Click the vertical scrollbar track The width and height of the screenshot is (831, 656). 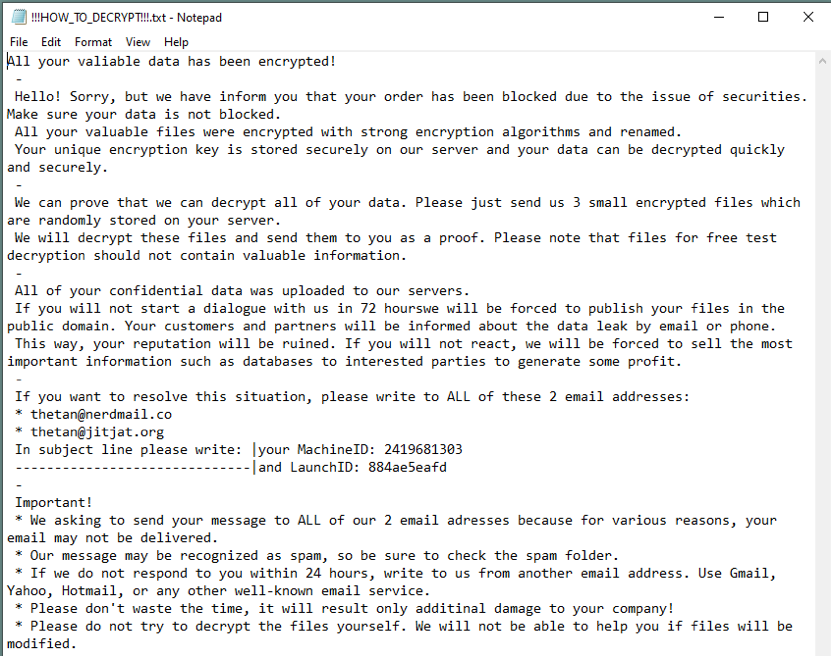point(821,350)
